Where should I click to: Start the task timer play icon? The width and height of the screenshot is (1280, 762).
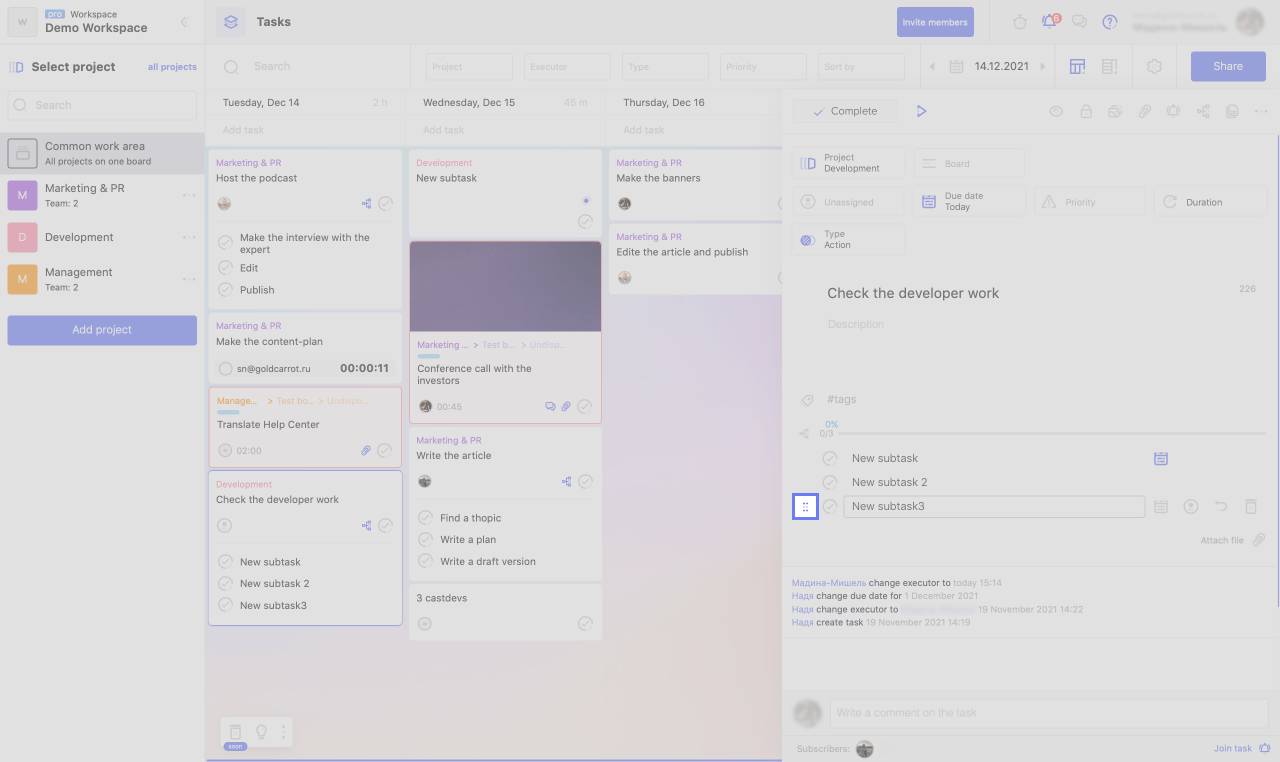[921, 111]
